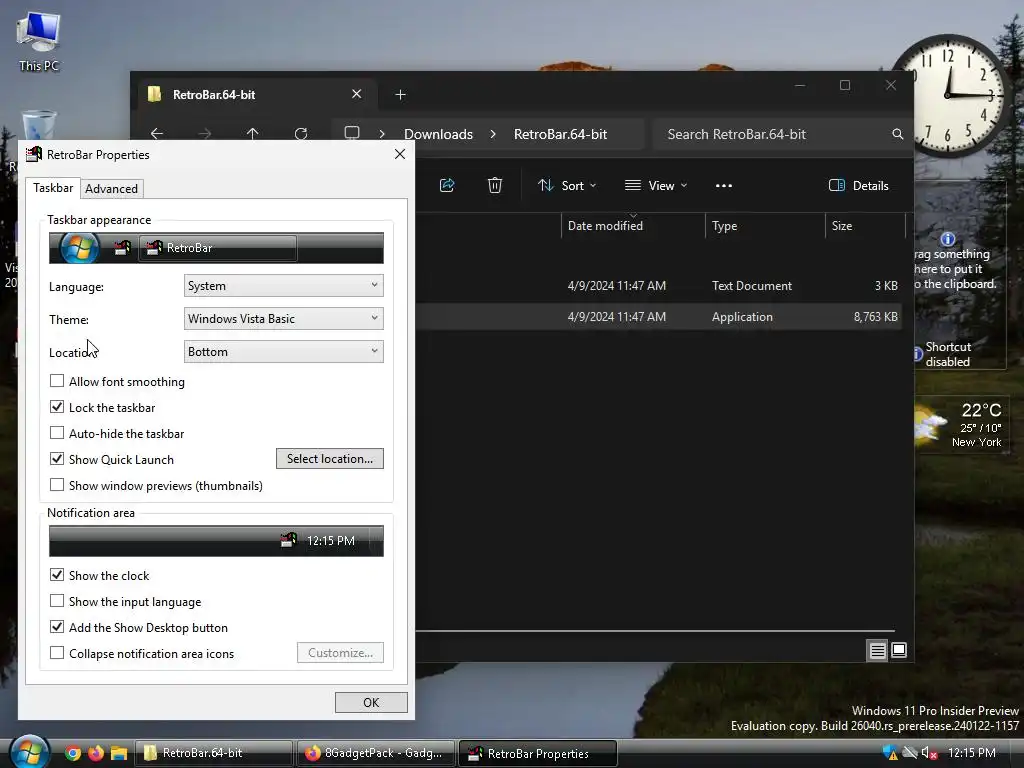Image resolution: width=1024 pixels, height=768 pixels.
Task: Sort by Date modified column header
Action: 633,226
